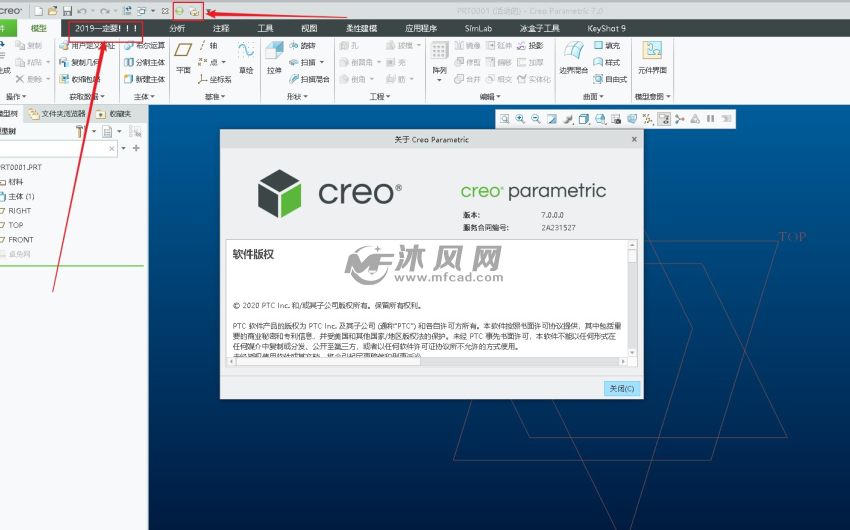850x530 pixels.
Task: Expand the 主体 ribbon group dropdown
Action: point(144,96)
